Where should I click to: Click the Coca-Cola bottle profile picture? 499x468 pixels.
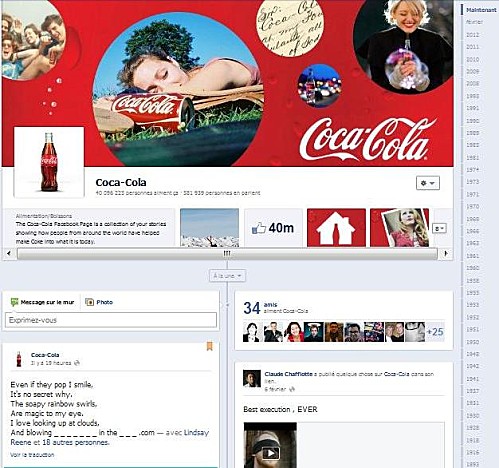49,162
